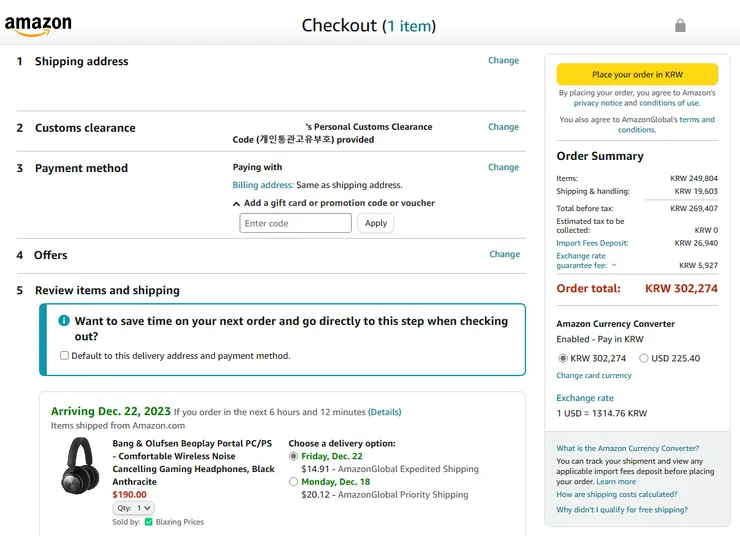The width and height of the screenshot is (740, 536).
Task: Click the info icon in the save-time banner
Action: click(x=64, y=321)
